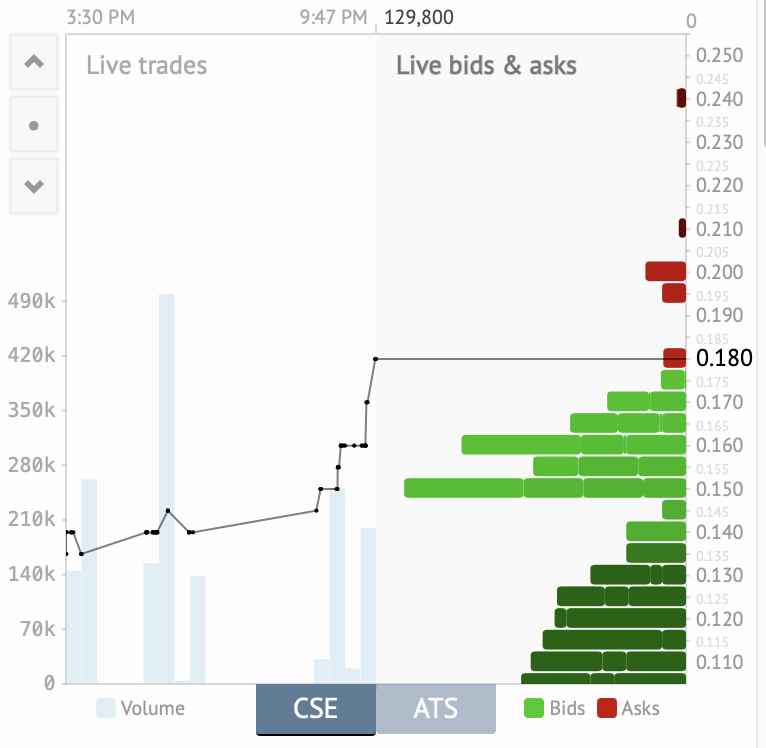Toggle the Asks legend item
Viewport: 766px width, 748px height.
[x=628, y=709]
